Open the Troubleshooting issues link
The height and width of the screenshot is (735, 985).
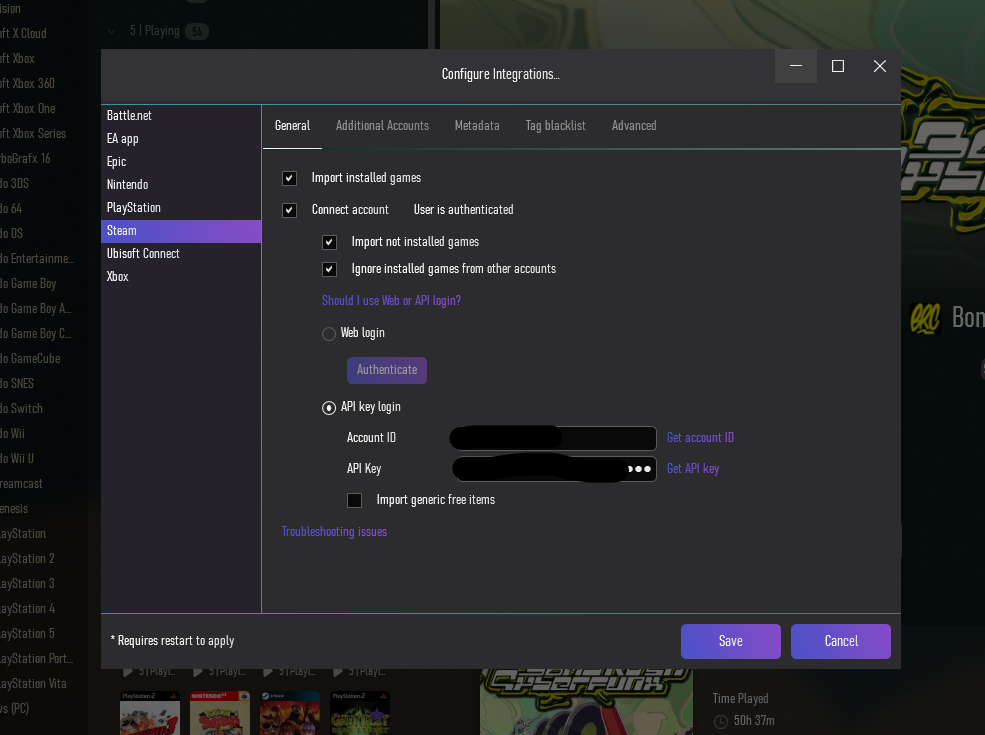coord(334,532)
